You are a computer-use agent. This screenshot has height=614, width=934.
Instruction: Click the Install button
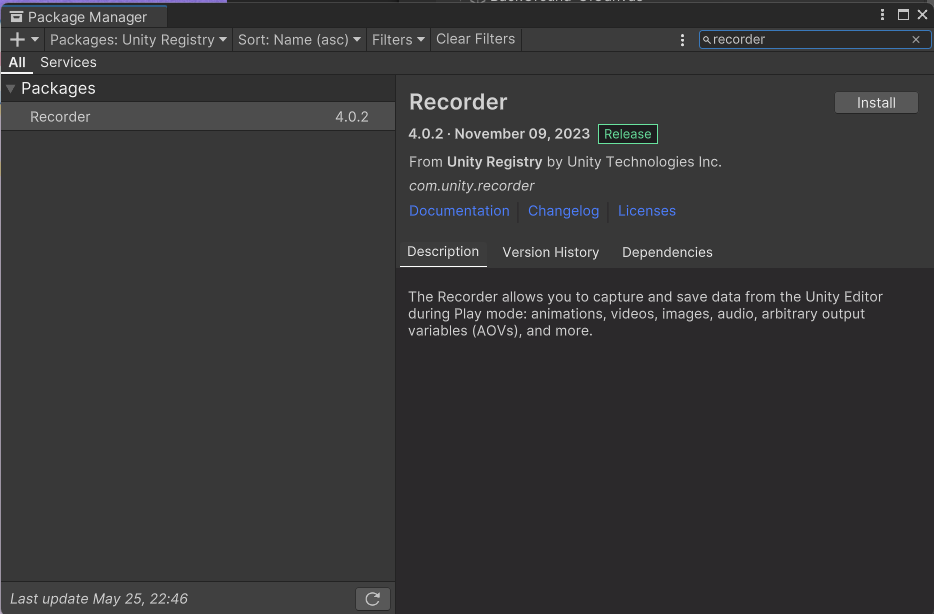pyautogui.click(x=876, y=103)
